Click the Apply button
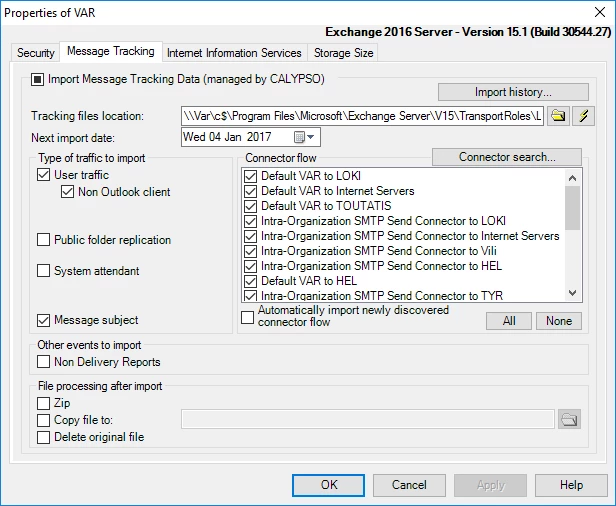This screenshot has height=506, width=616. [x=490, y=485]
